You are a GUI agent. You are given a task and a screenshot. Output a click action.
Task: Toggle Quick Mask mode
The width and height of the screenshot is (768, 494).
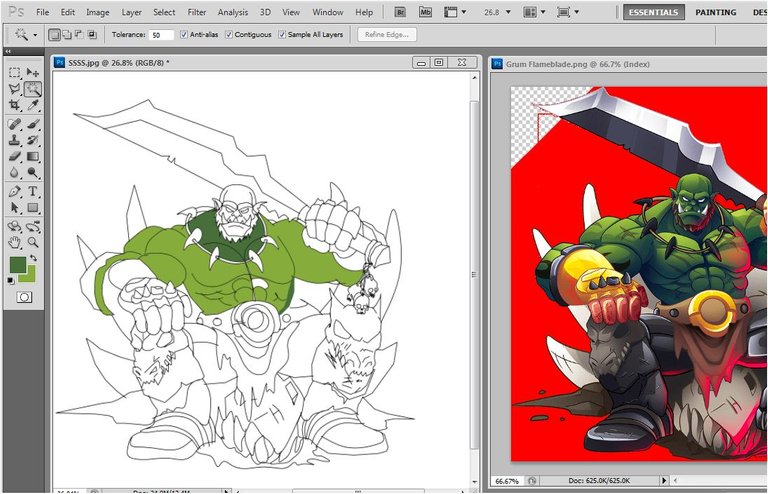click(x=24, y=297)
